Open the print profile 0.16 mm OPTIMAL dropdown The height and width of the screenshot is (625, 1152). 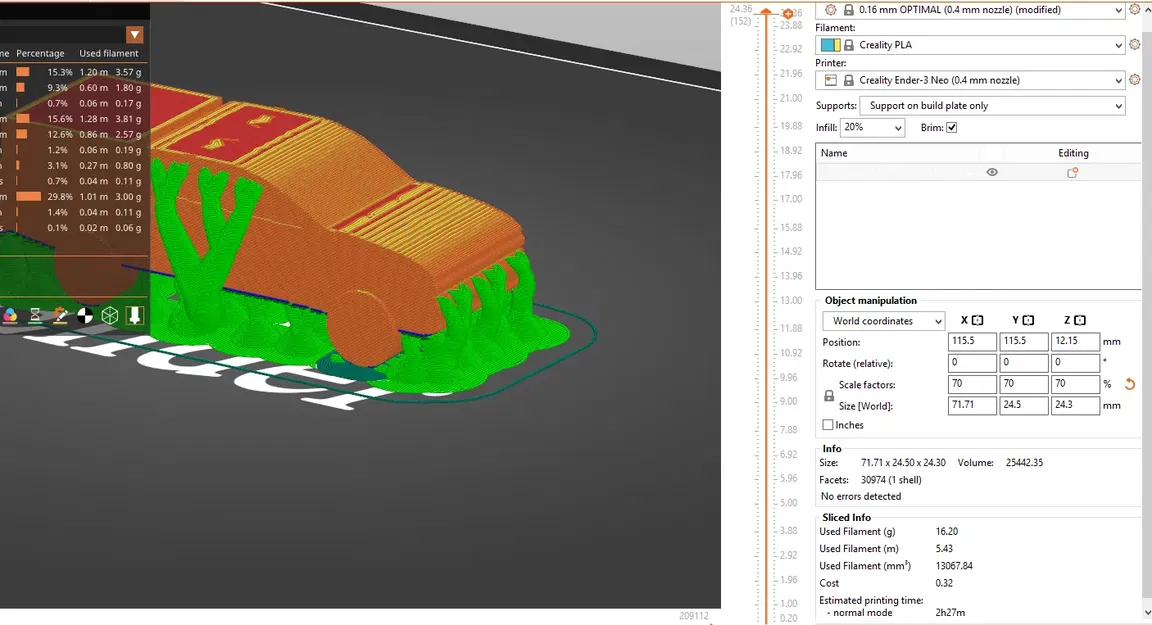coord(971,10)
